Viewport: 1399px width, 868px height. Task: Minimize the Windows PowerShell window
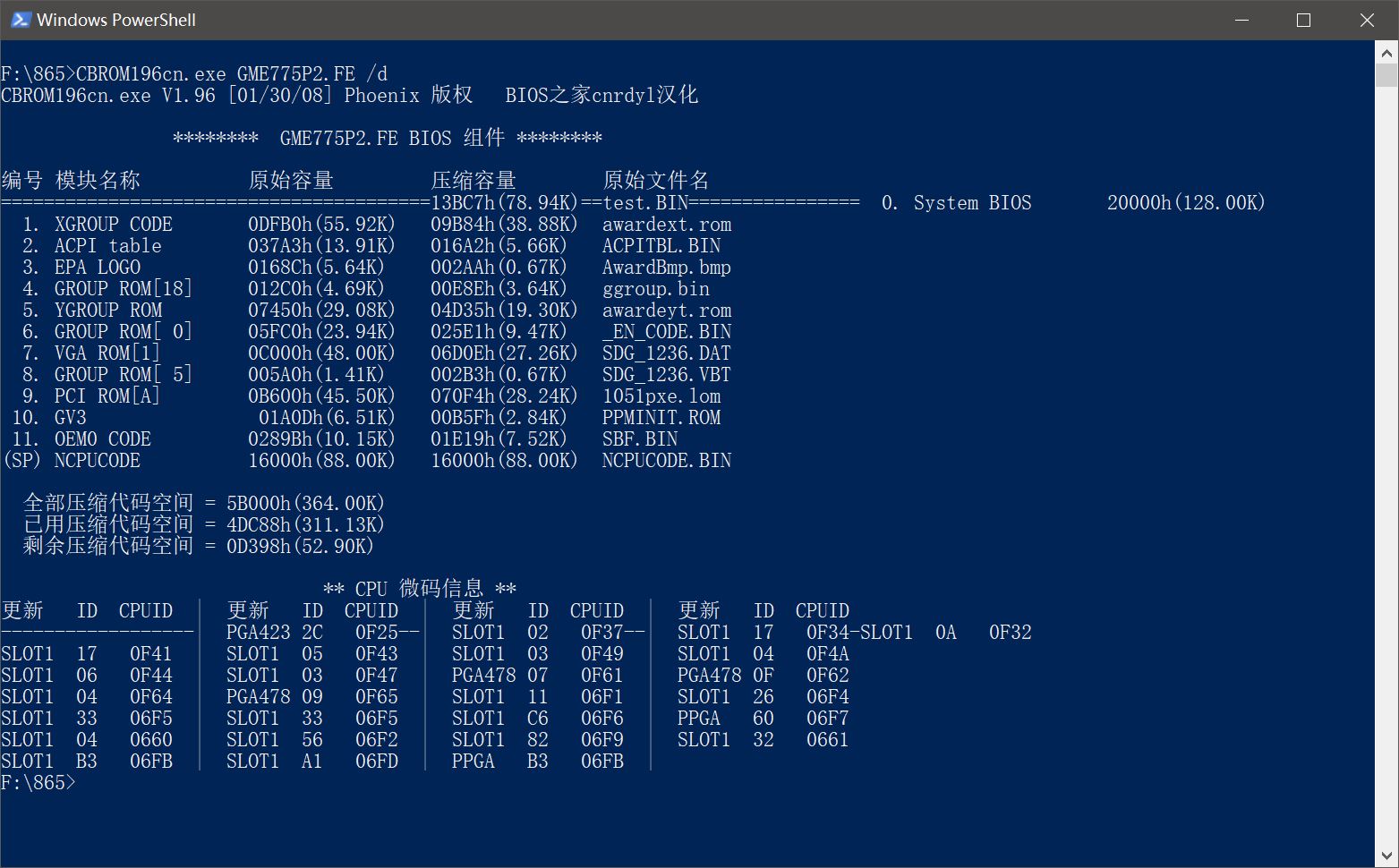coord(1241,20)
